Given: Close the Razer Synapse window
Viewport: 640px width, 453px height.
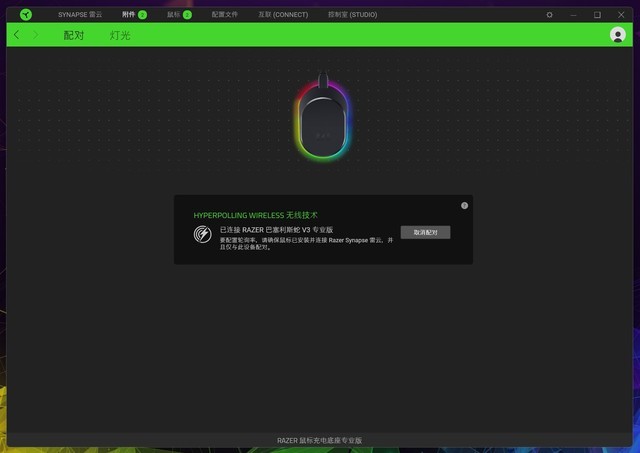Looking at the screenshot, I should point(621,15).
